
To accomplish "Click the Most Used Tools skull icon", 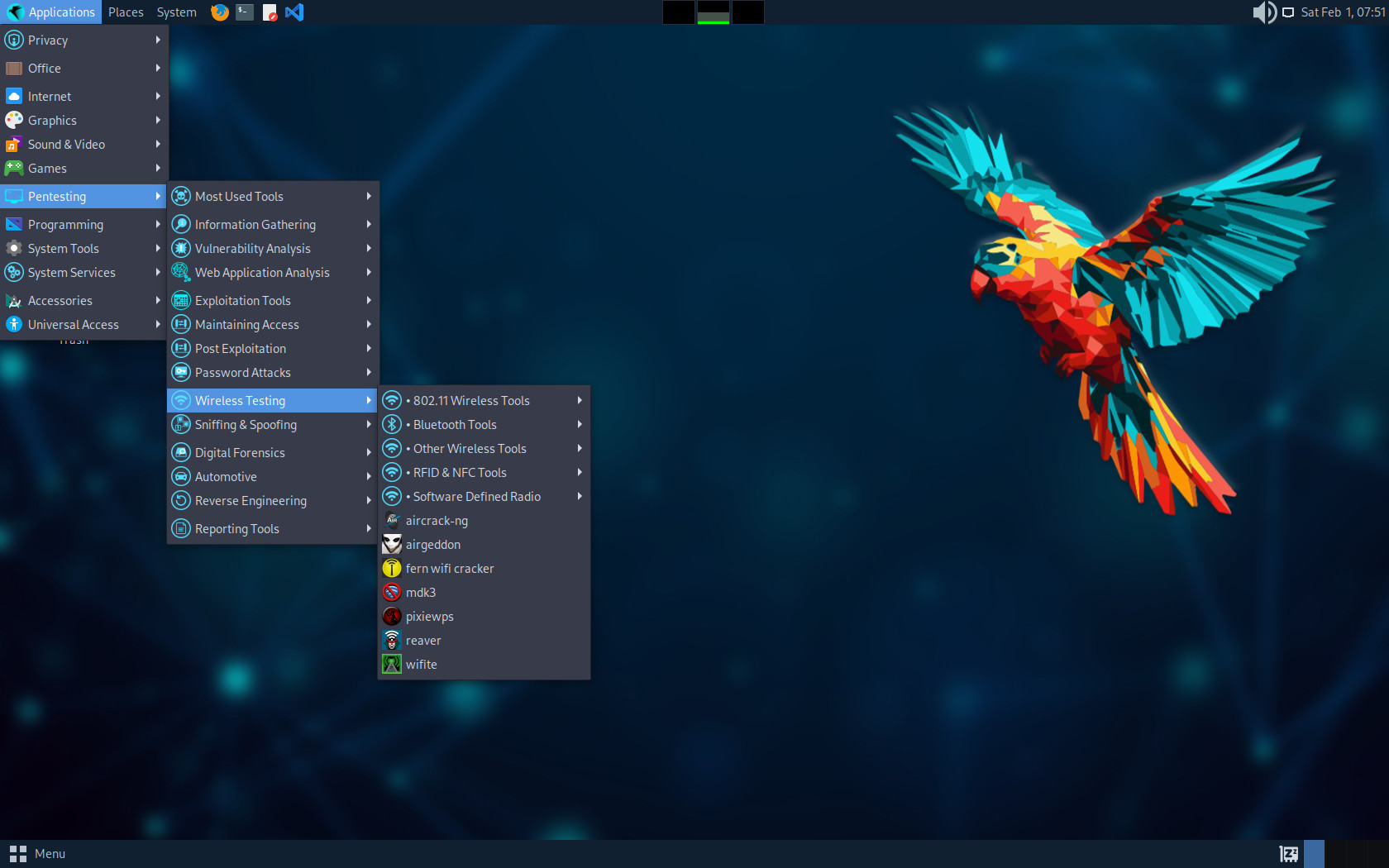I will pos(181,197).
